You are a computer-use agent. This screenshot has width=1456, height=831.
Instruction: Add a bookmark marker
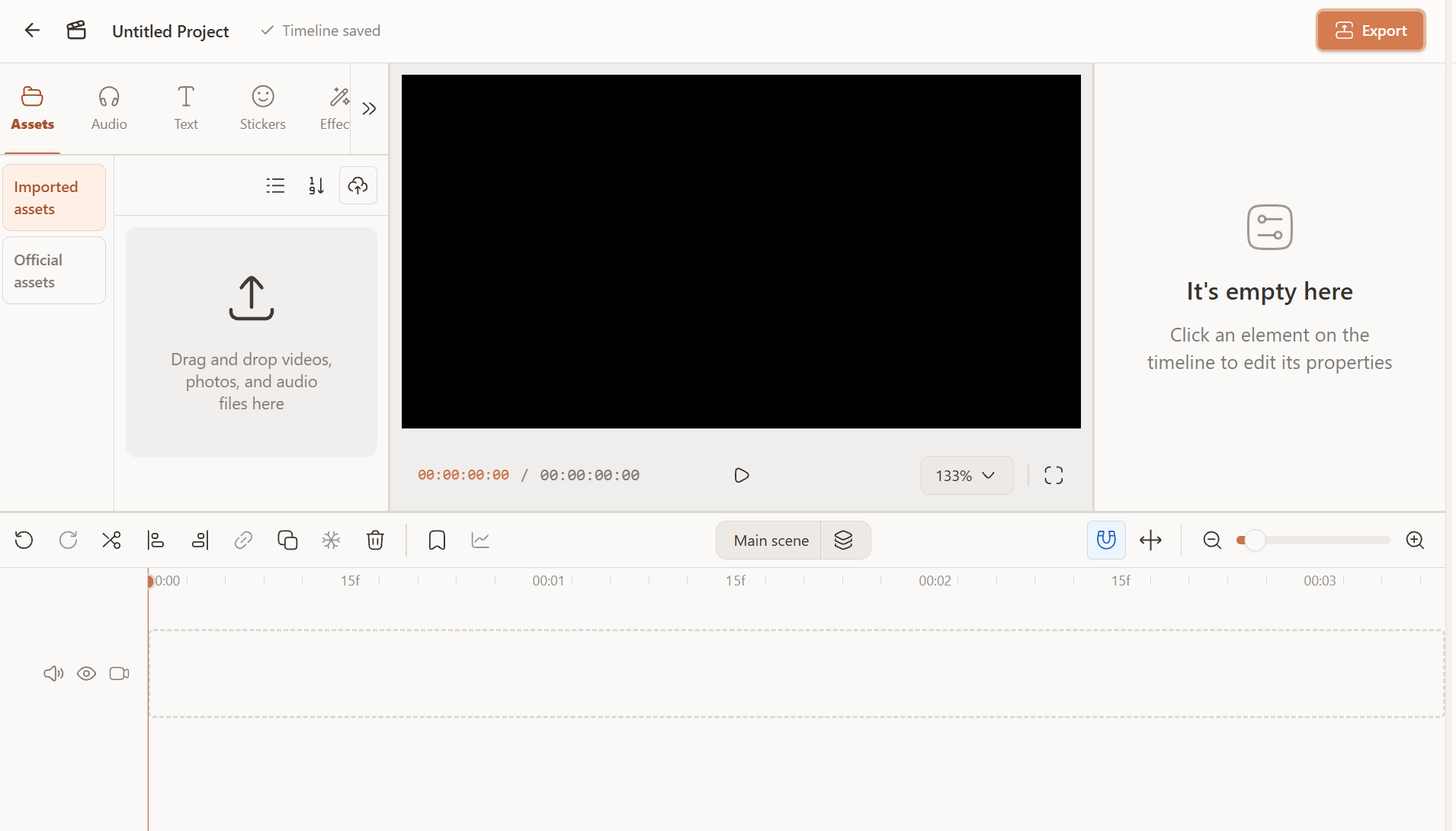[x=437, y=540]
